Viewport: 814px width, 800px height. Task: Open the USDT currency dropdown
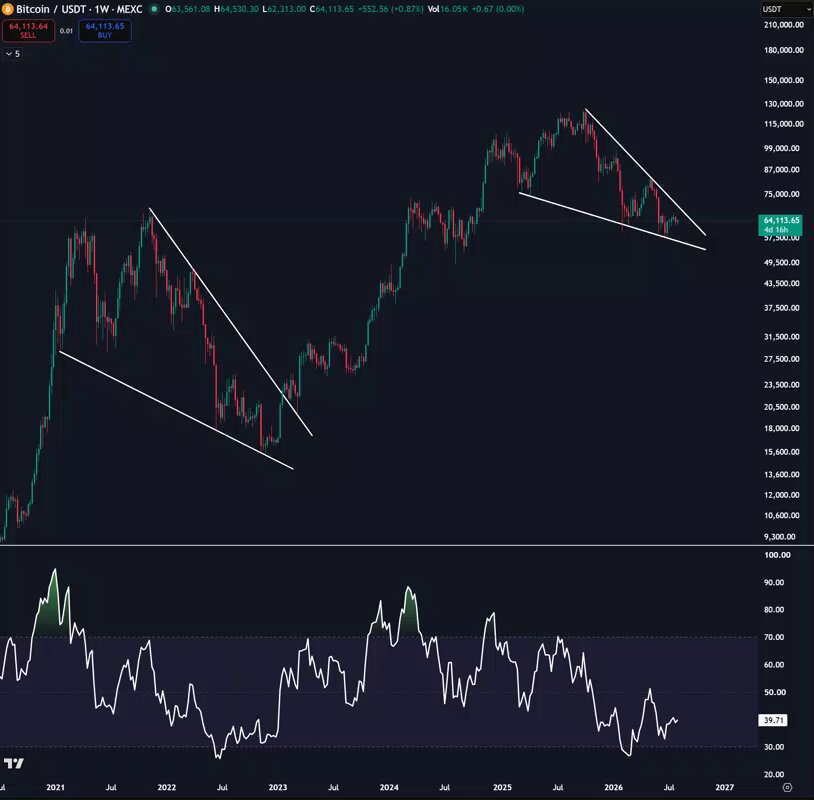click(x=786, y=9)
